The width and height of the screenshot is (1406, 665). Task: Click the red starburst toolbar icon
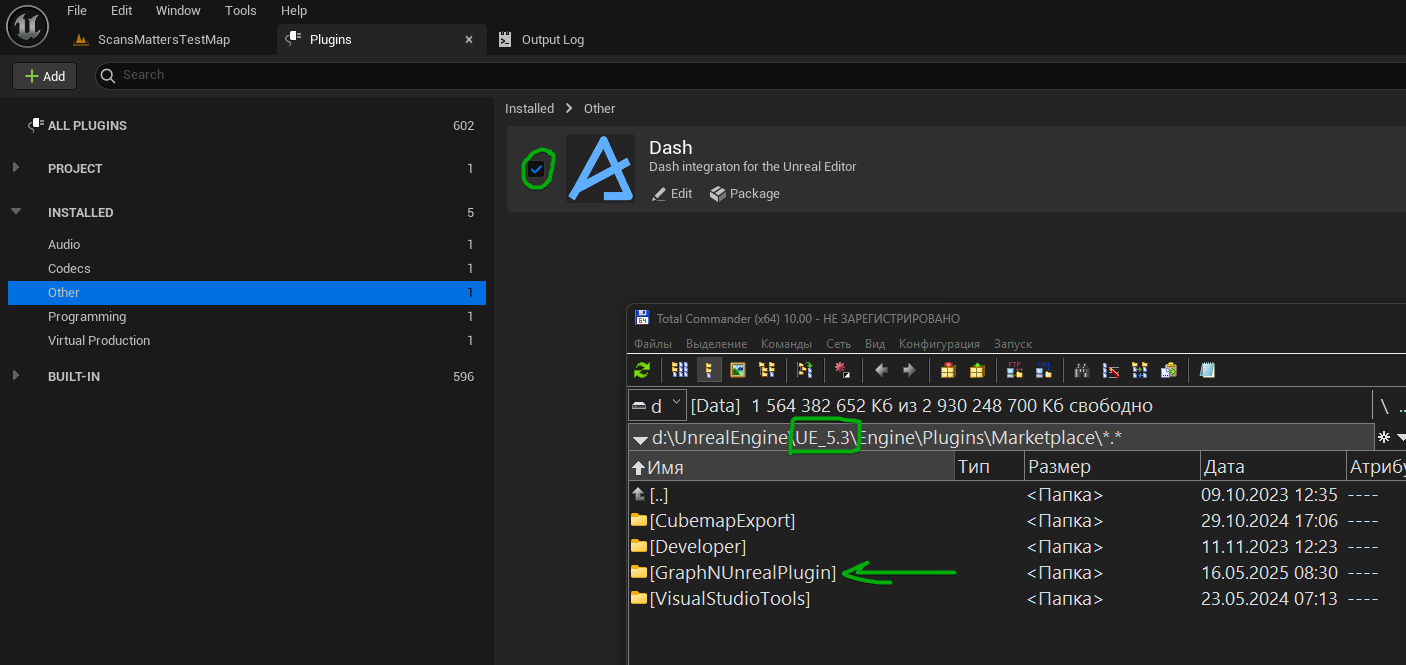click(x=842, y=370)
